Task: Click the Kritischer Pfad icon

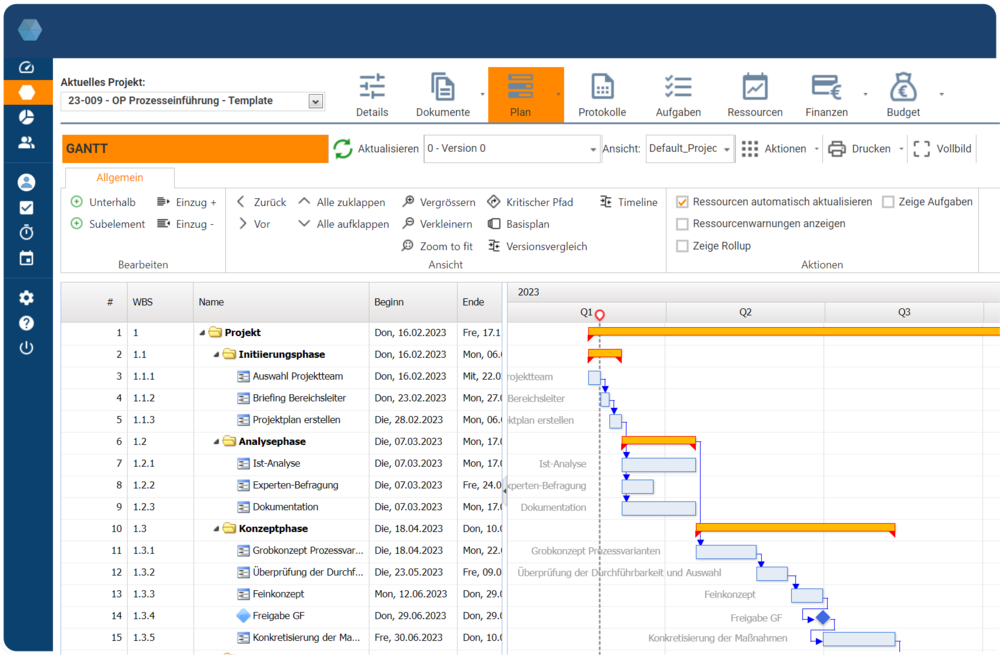Action: tap(494, 202)
